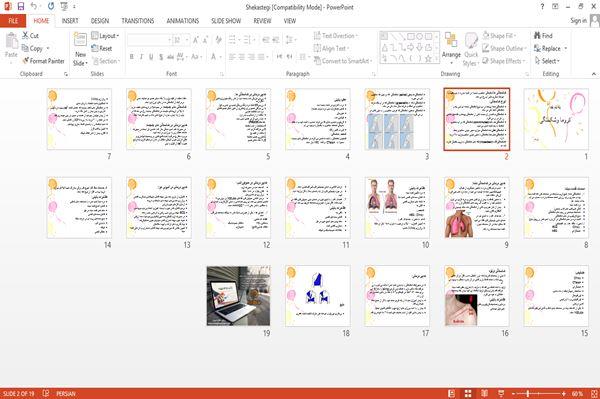Screen dimensions: 600x399
Task: Click Format Painter
Action: coord(43,61)
